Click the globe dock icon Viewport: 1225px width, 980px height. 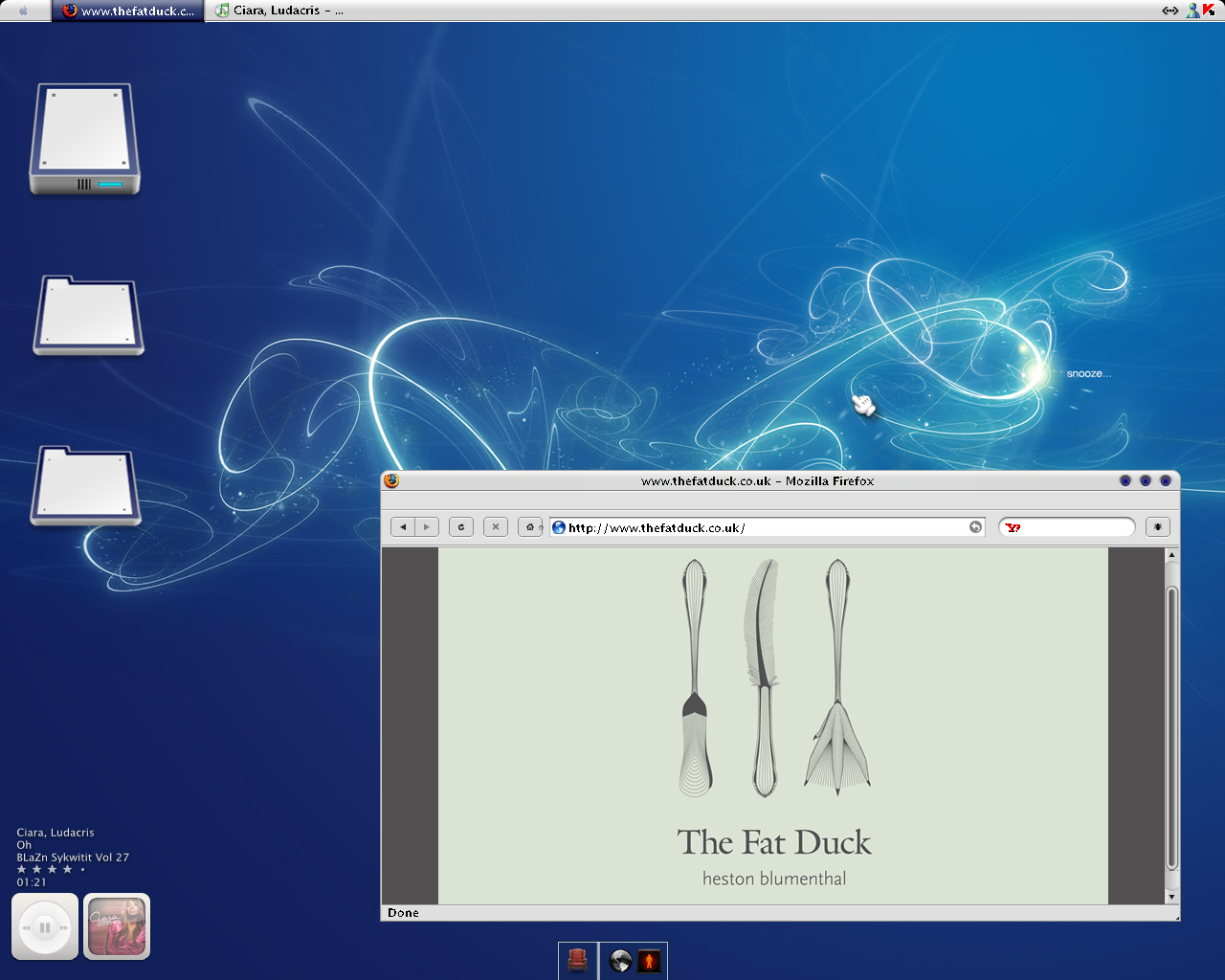[x=620, y=961]
